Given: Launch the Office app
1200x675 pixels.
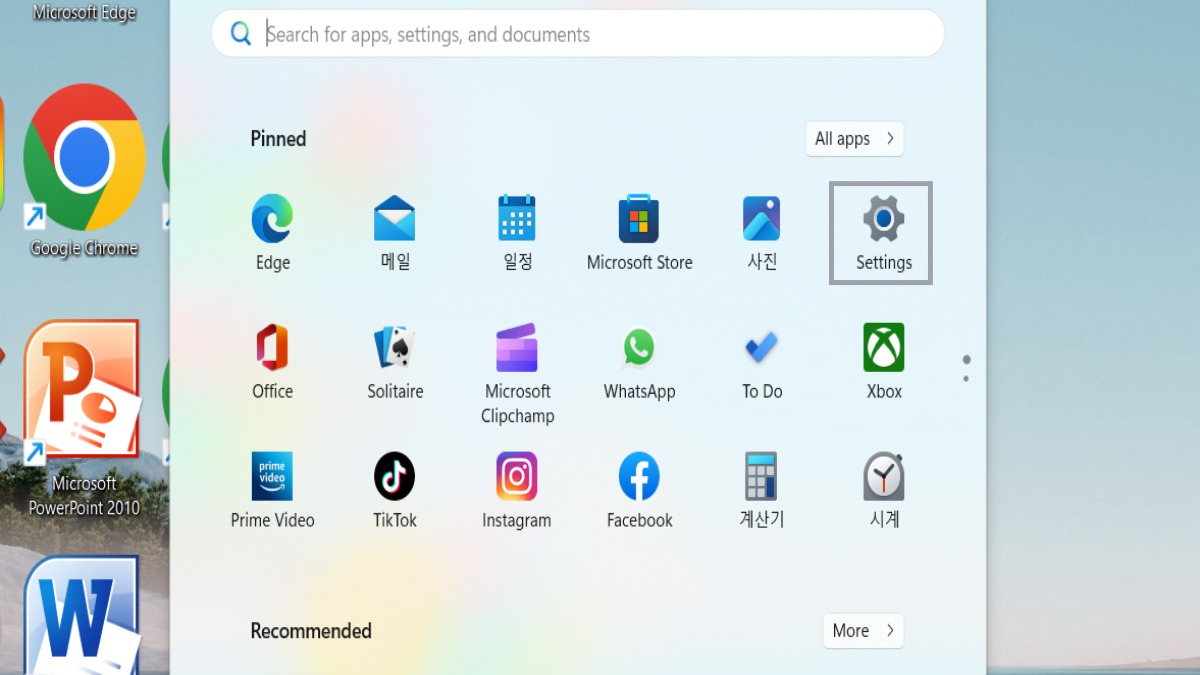Looking at the screenshot, I should [x=272, y=362].
